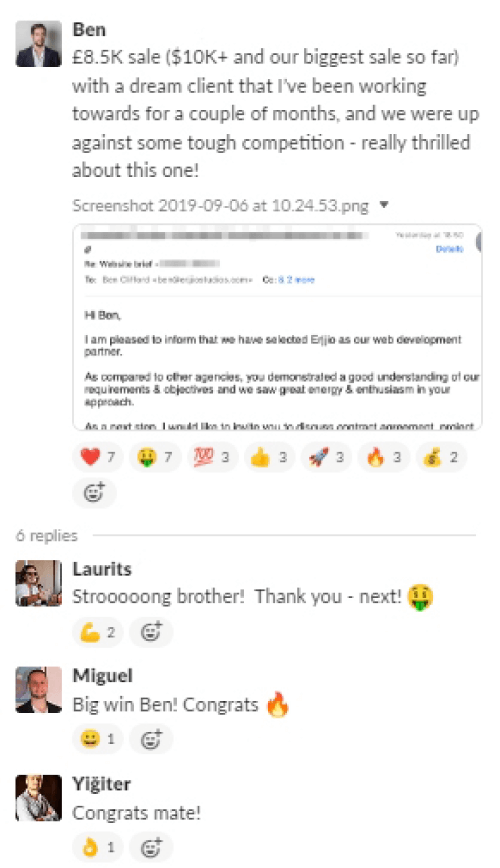Open Ben's profile from his avatar
Screen dimensions: 500x868
pos(38,44)
